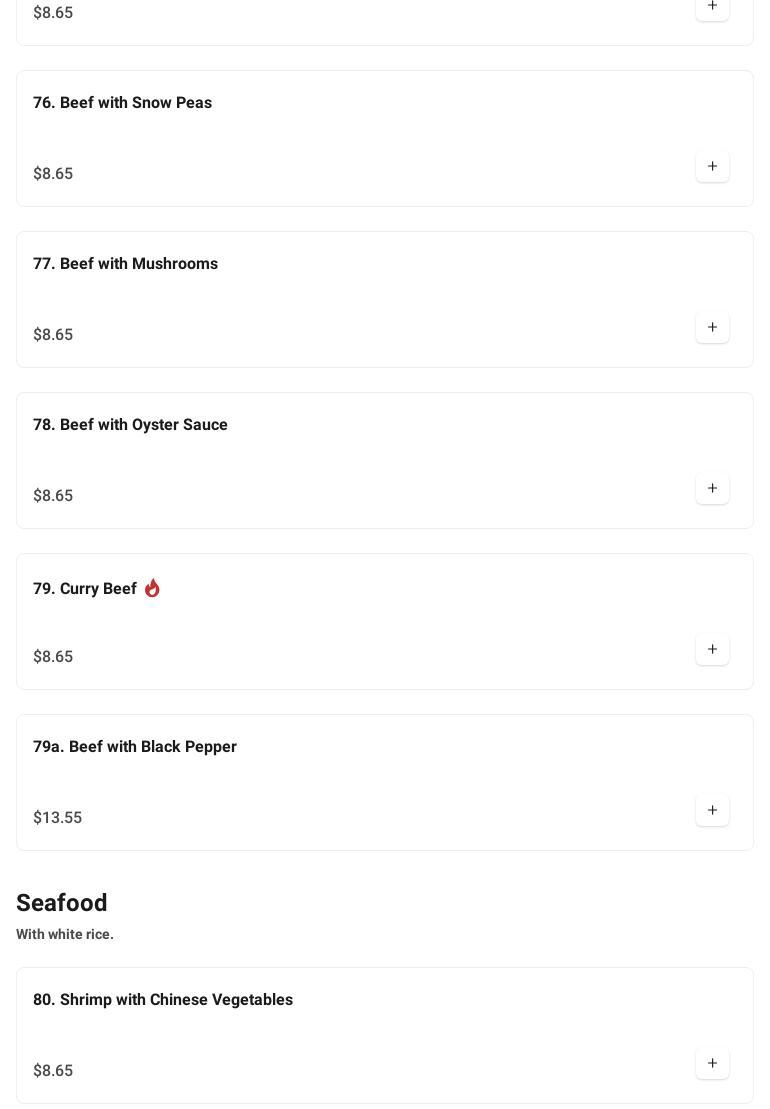This screenshot has height=1109, width=770.
Task: Add Beef with Oyster Sauce using plus
Action: click(712, 489)
